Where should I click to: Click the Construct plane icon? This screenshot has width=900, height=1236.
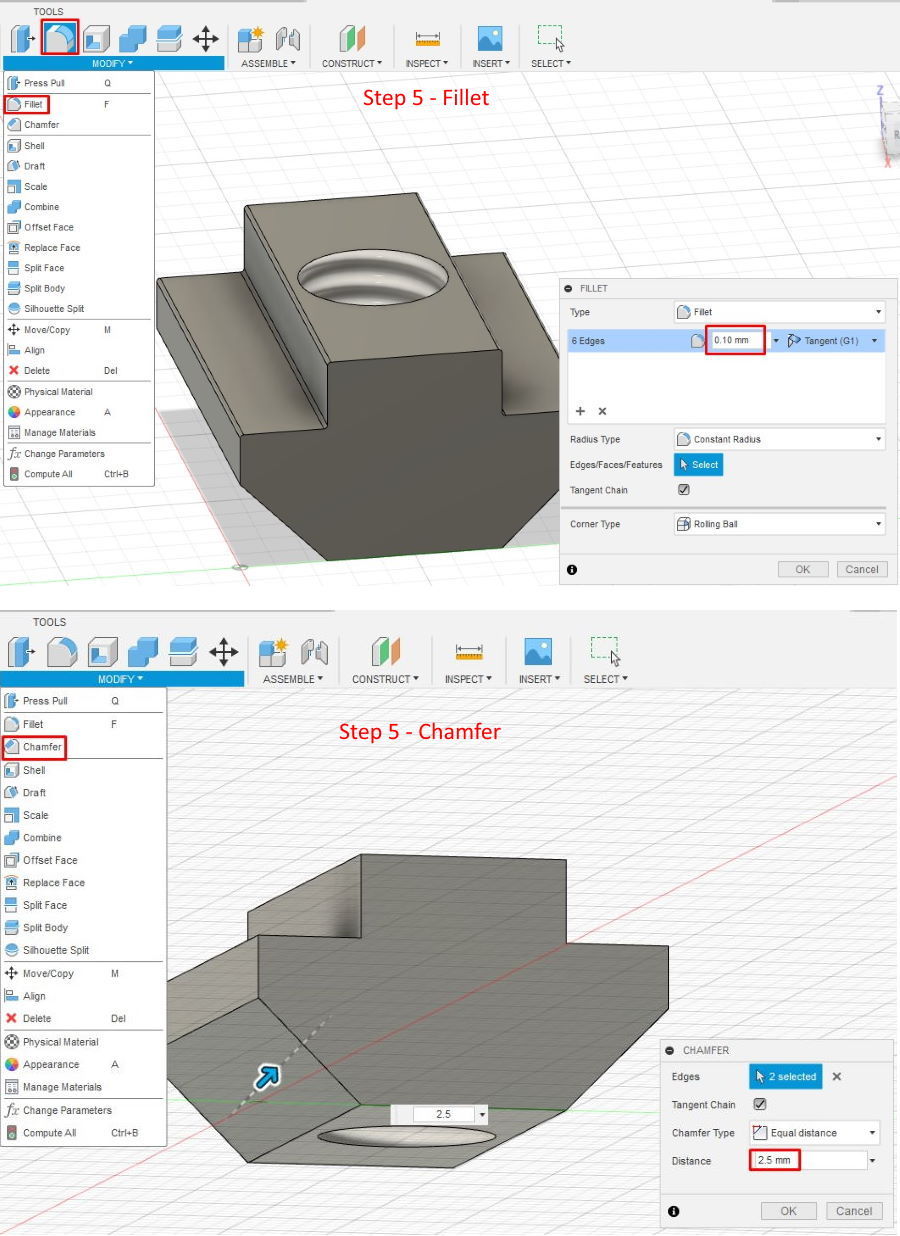(x=351, y=38)
